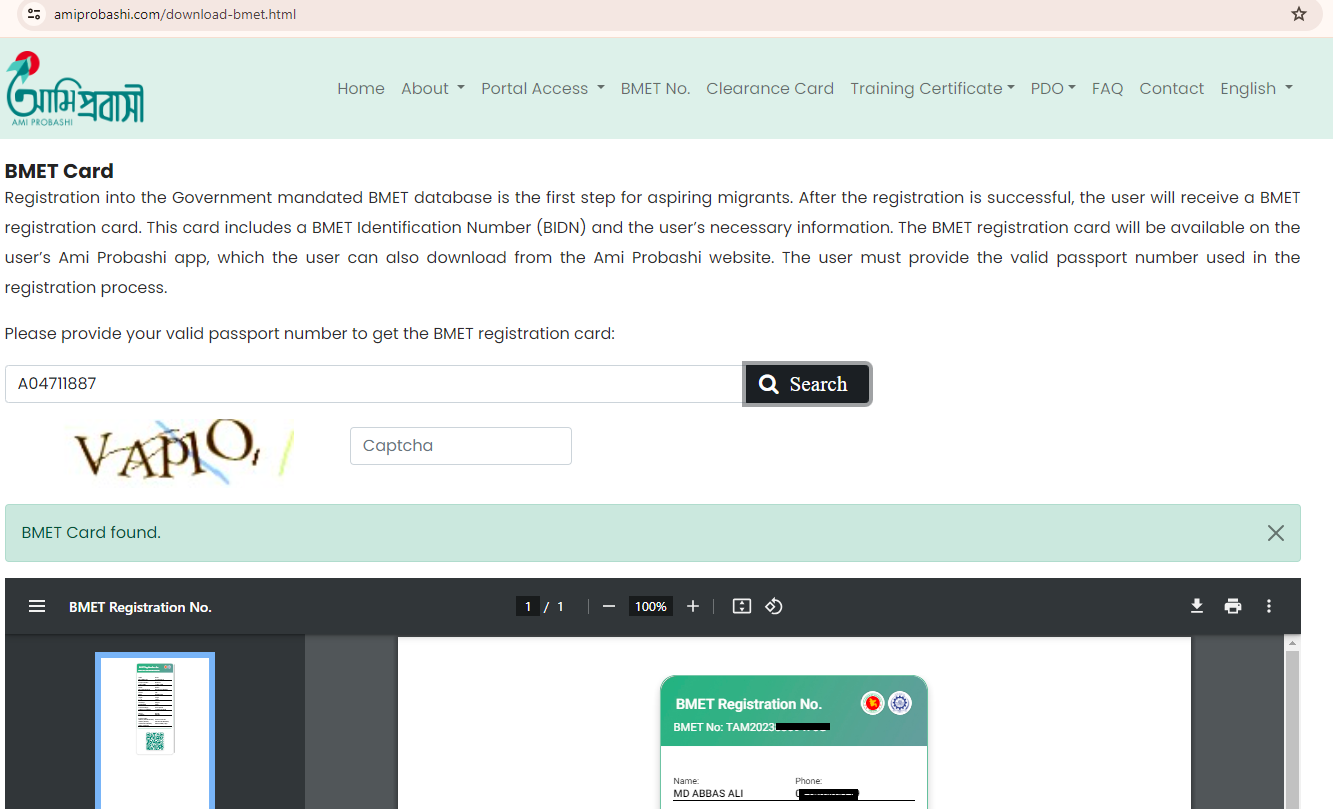This screenshot has width=1333, height=809.
Task: Click the passport number input field
Action: [x=374, y=384]
